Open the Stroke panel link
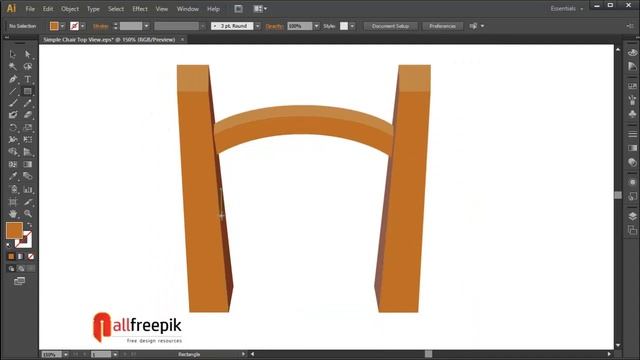Image resolution: width=640 pixels, height=360 pixels. pyautogui.click(x=101, y=26)
